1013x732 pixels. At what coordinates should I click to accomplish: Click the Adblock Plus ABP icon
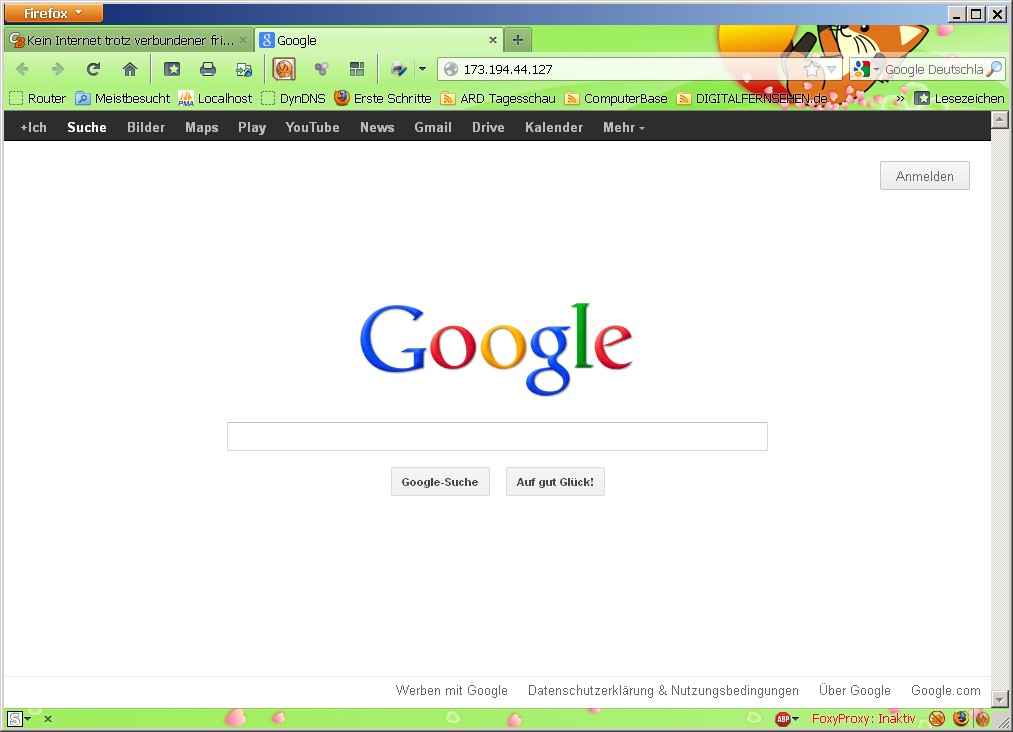782,718
